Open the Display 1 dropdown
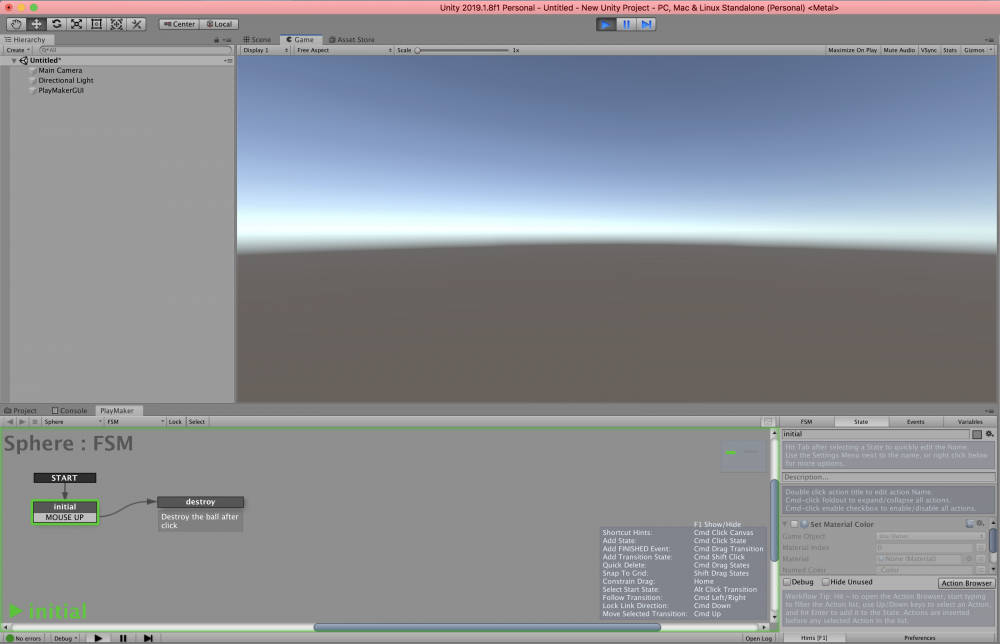 265,50
